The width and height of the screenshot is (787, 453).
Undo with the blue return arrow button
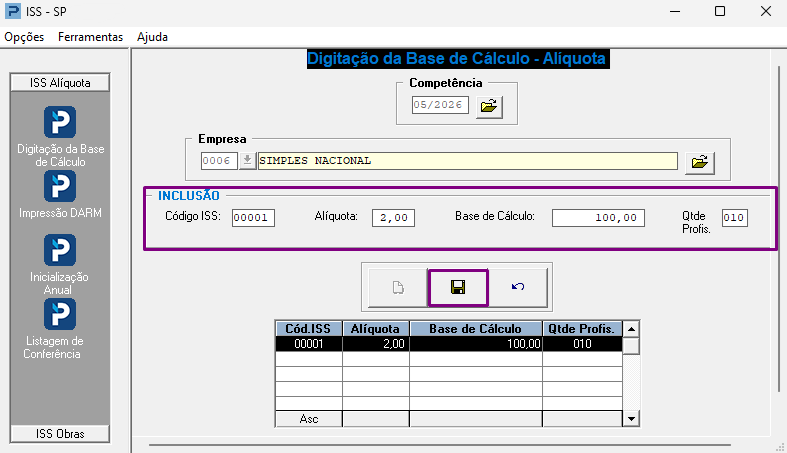pos(518,287)
